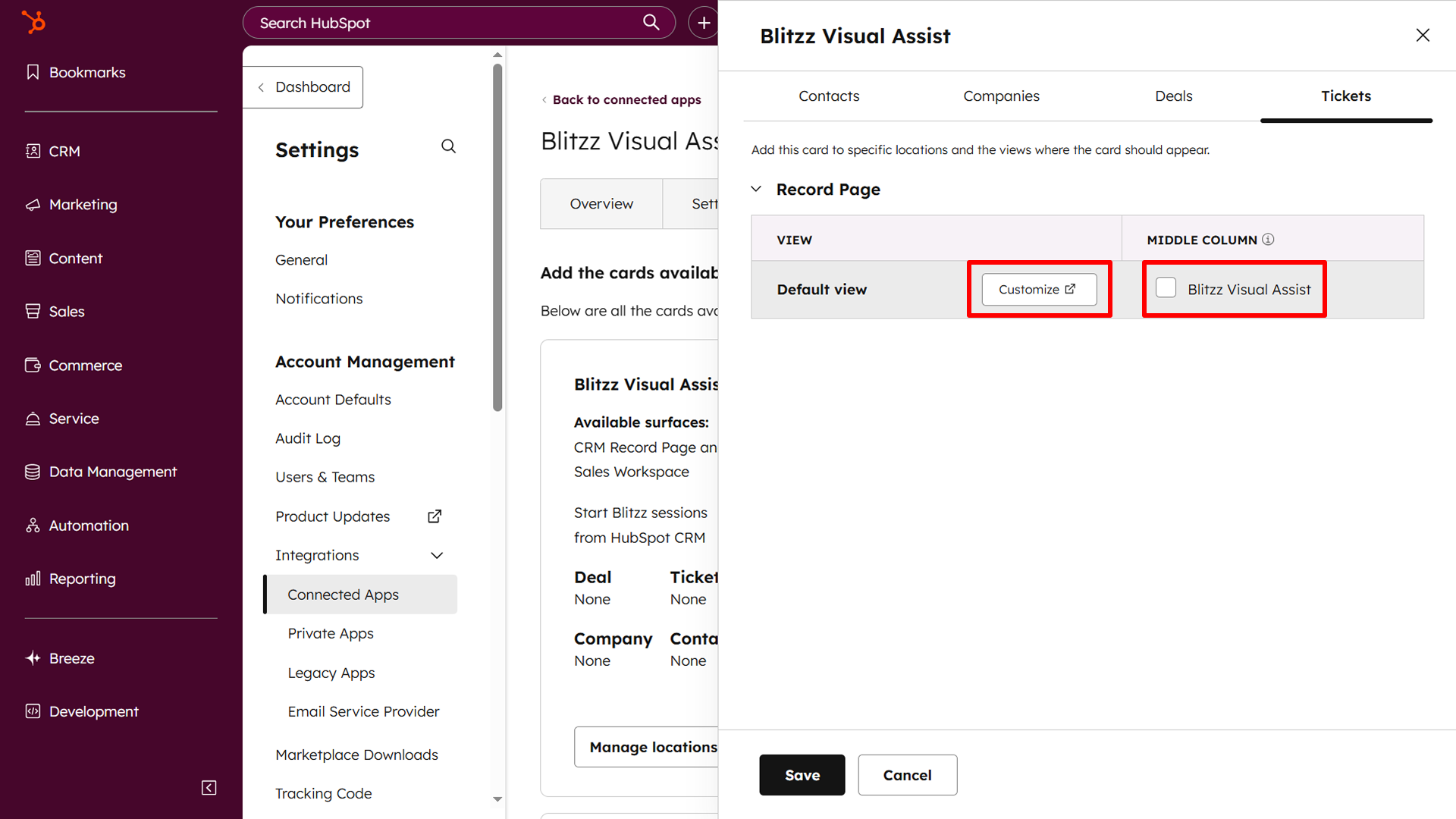The height and width of the screenshot is (819, 1456).
Task: Collapse the Record Page section
Action: (x=756, y=189)
